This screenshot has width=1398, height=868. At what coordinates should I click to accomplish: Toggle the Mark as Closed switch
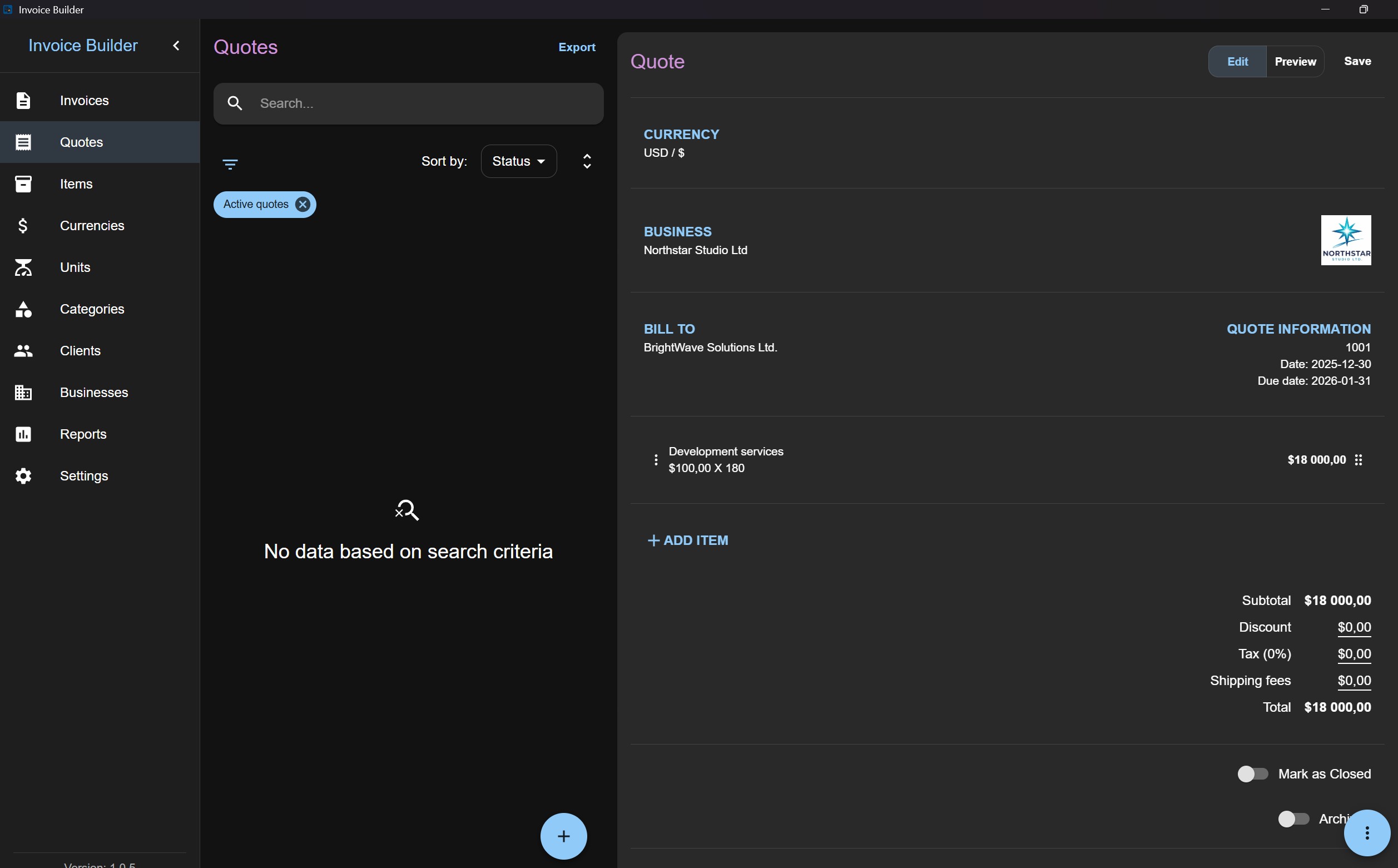click(1253, 774)
